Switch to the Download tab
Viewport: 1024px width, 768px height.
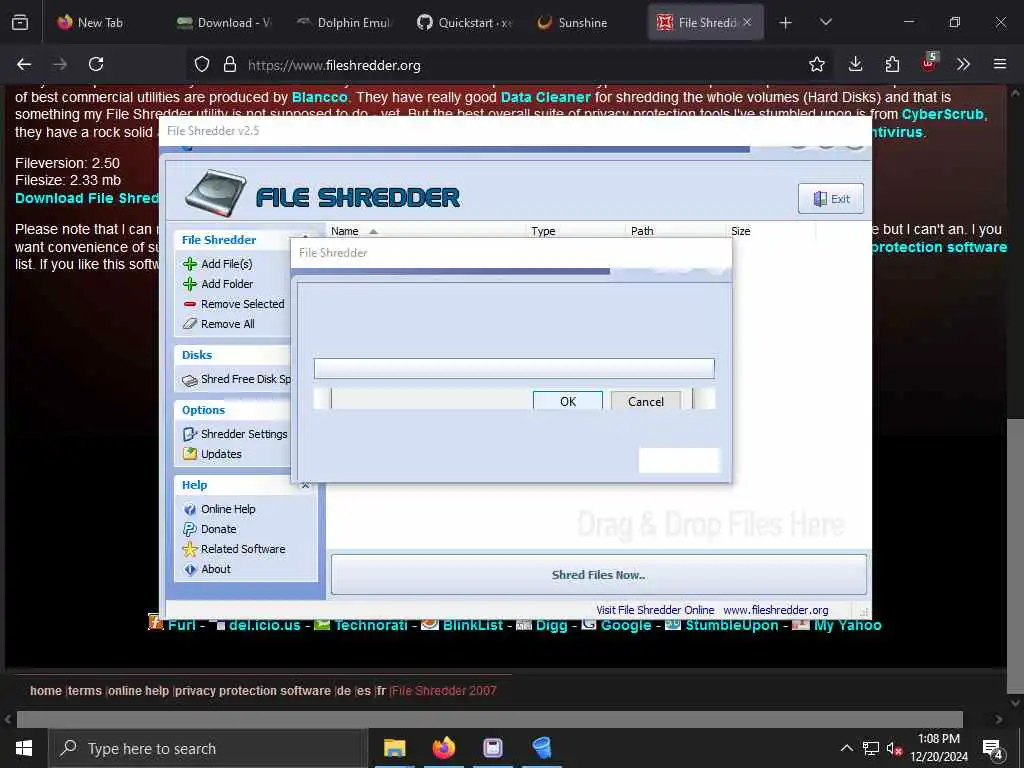(224, 22)
